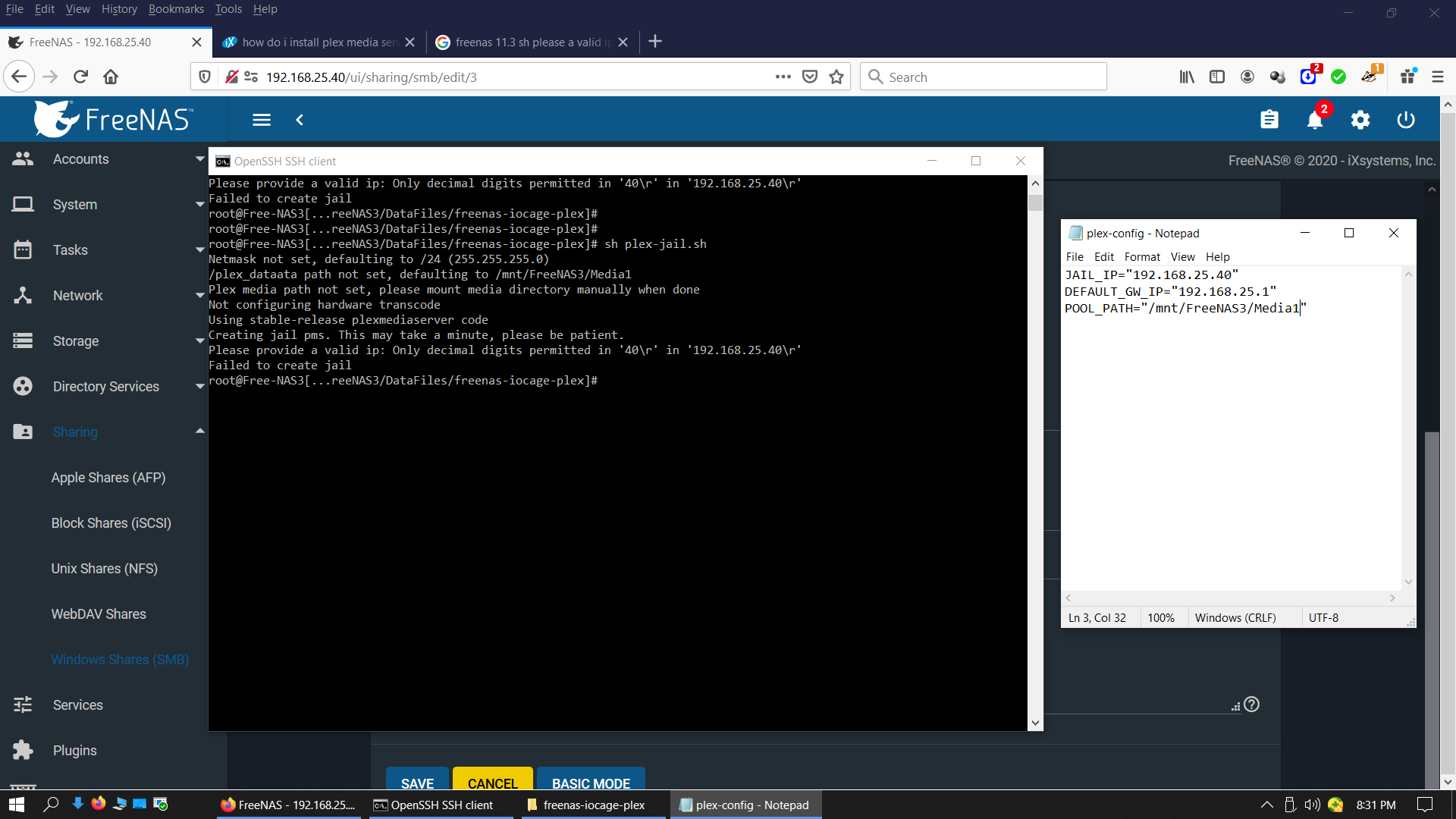Click the help question mark icon
The width and height of the screenshot is (1456, 819).
point(1252,704)
